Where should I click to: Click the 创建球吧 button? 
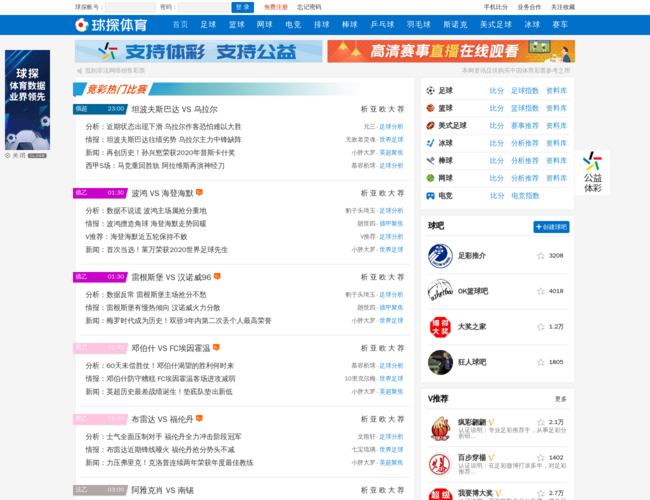click(x=551, y=227)
